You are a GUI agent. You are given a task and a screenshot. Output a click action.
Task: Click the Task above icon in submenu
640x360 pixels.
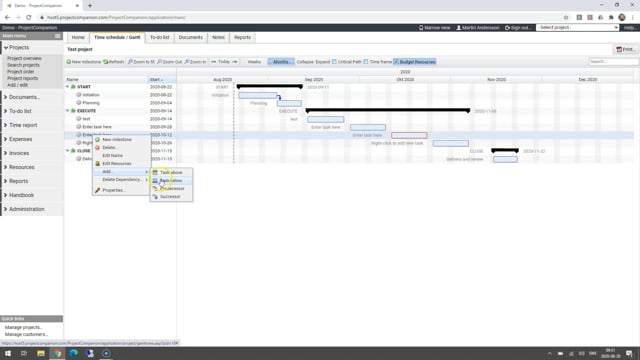point(155,173)
